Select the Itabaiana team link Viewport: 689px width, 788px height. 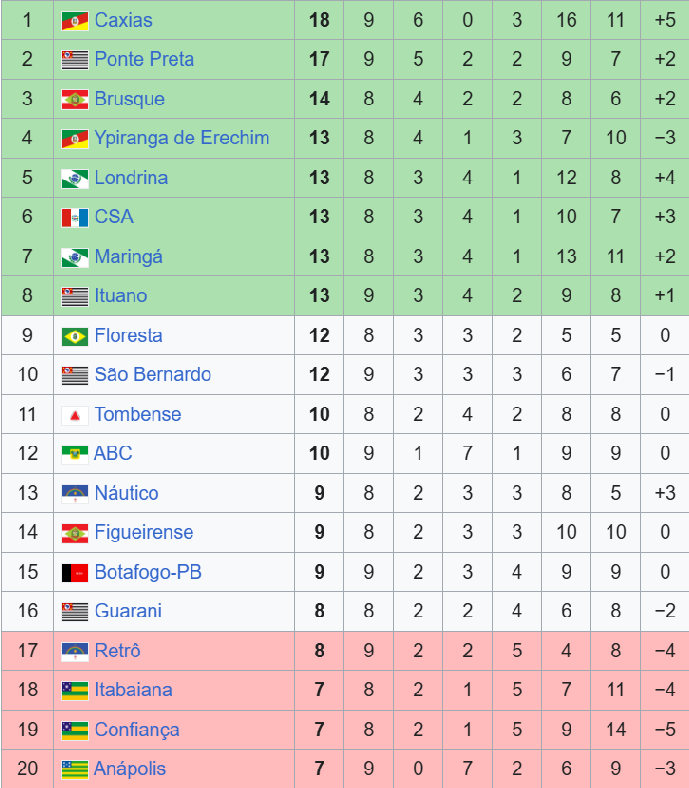click(x=133, y=690)
